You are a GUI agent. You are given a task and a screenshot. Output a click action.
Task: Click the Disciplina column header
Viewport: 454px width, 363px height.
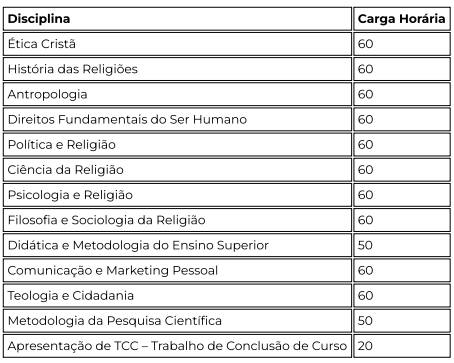(x=177, y=19)
